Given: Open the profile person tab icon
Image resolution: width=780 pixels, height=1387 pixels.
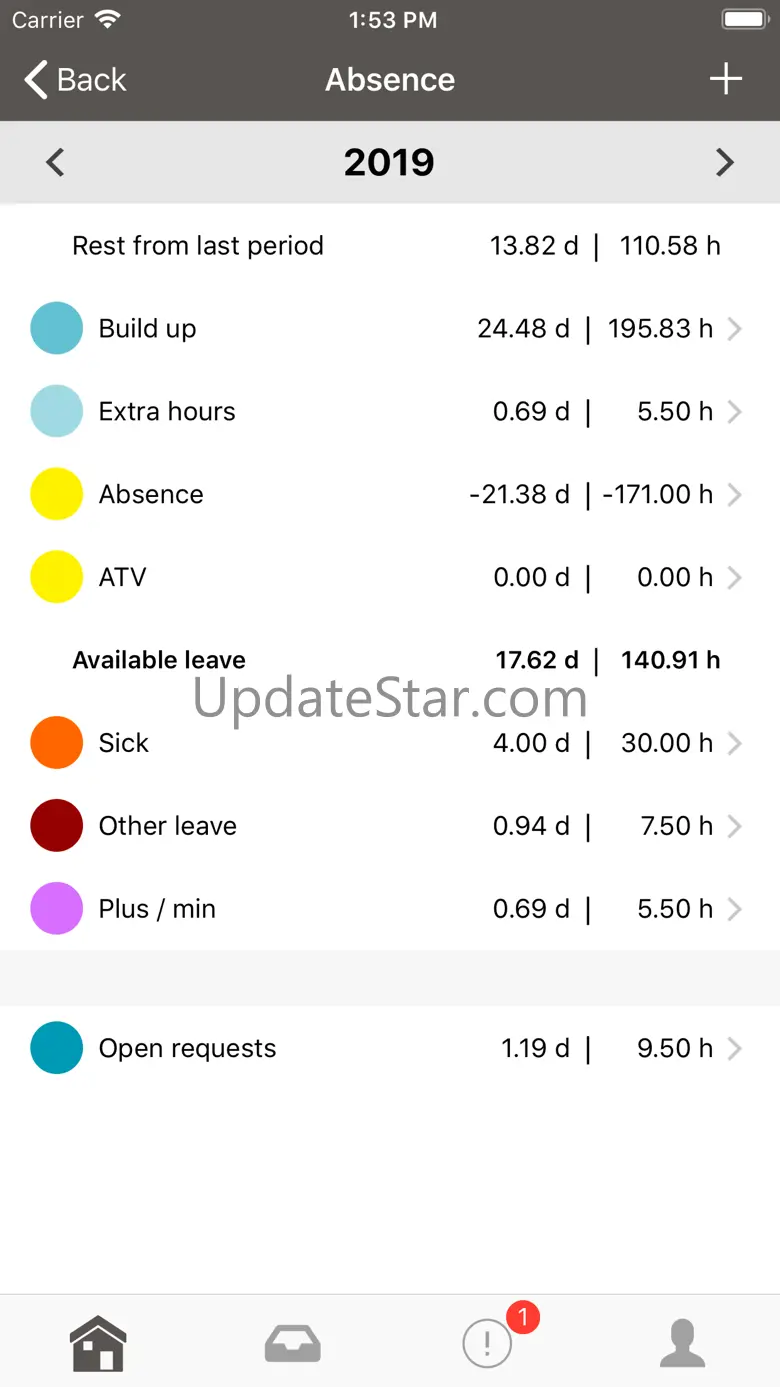Looking at the screenshot, I should (x=683, y=1343).
